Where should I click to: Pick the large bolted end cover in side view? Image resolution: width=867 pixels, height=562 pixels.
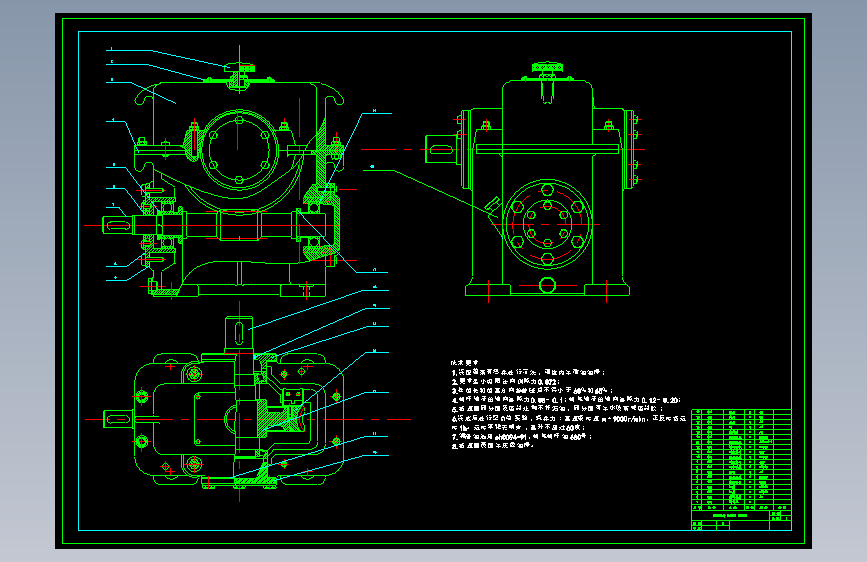[x=547, y=224]
